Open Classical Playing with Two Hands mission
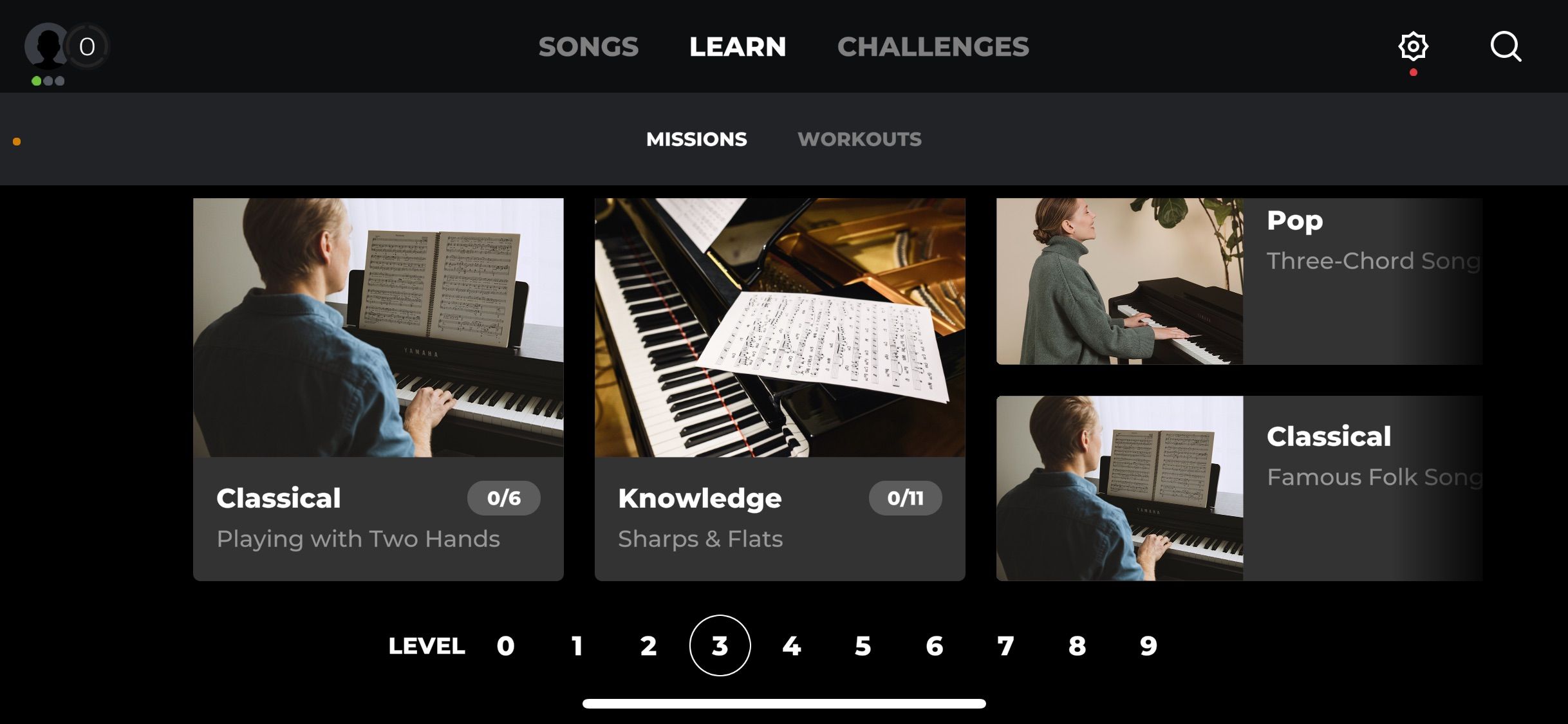Screen dimensions: 1568x724 (x=378, y=389)
